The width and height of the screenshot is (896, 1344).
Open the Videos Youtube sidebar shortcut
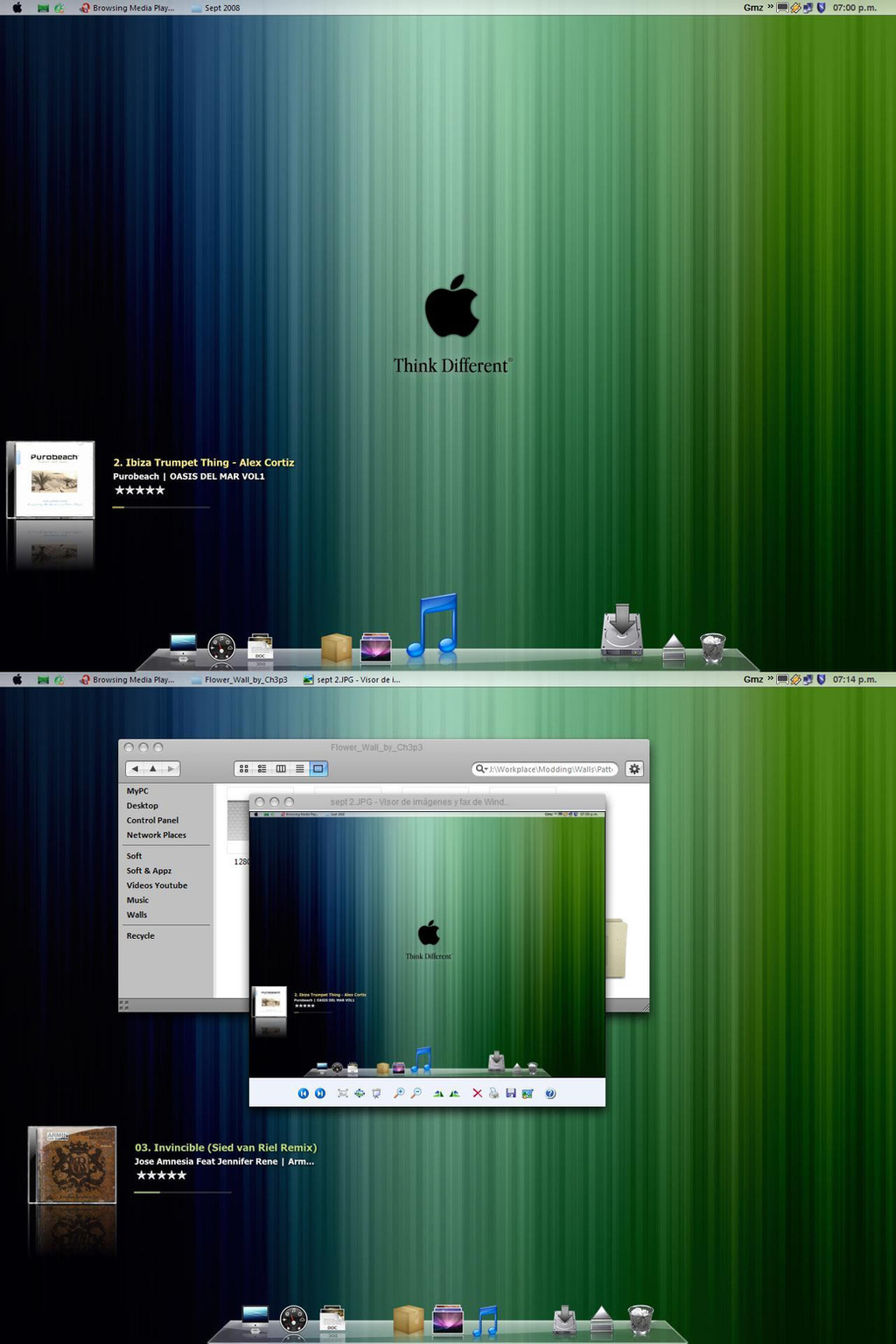[x=157, y=885]
